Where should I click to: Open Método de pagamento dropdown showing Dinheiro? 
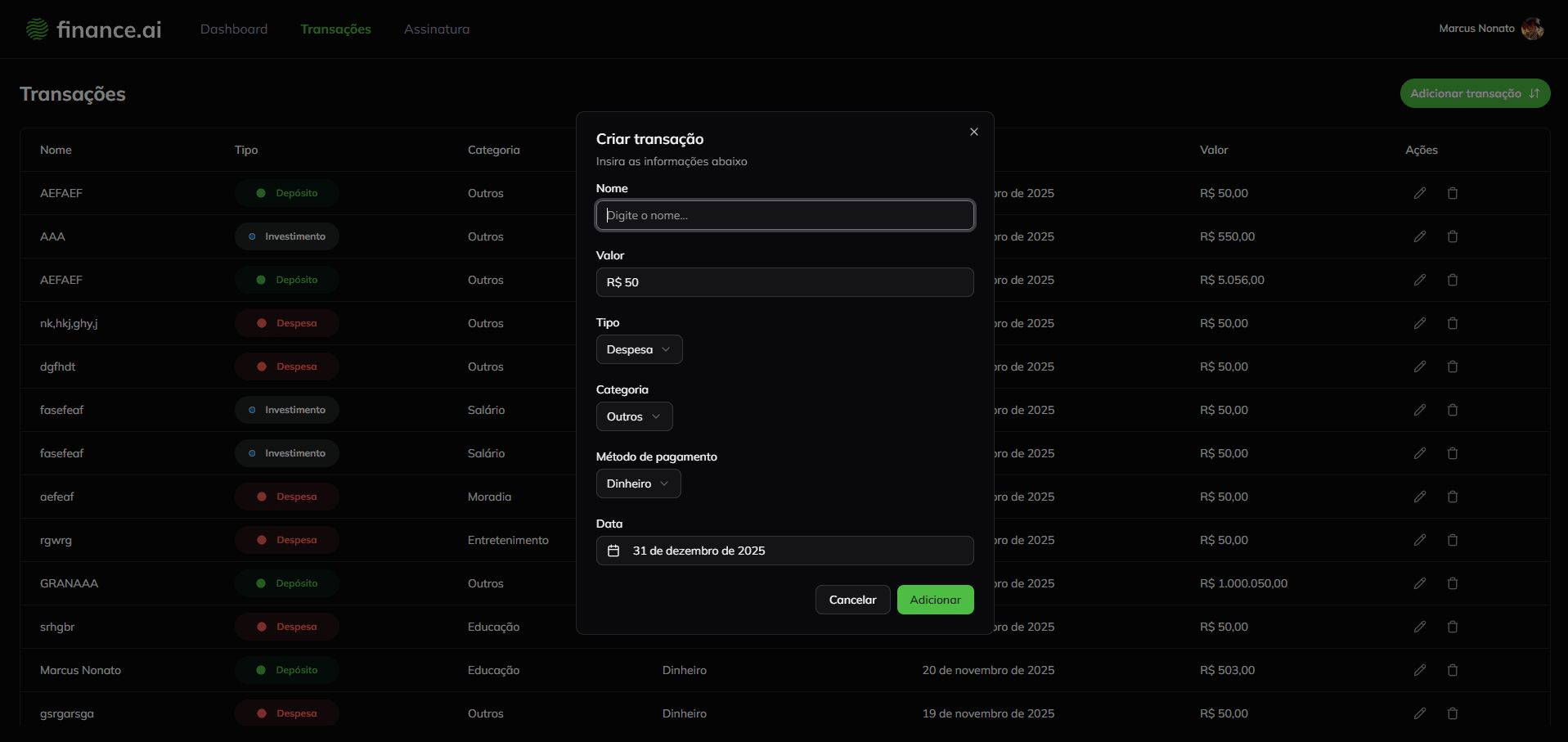tap(638, 483)
